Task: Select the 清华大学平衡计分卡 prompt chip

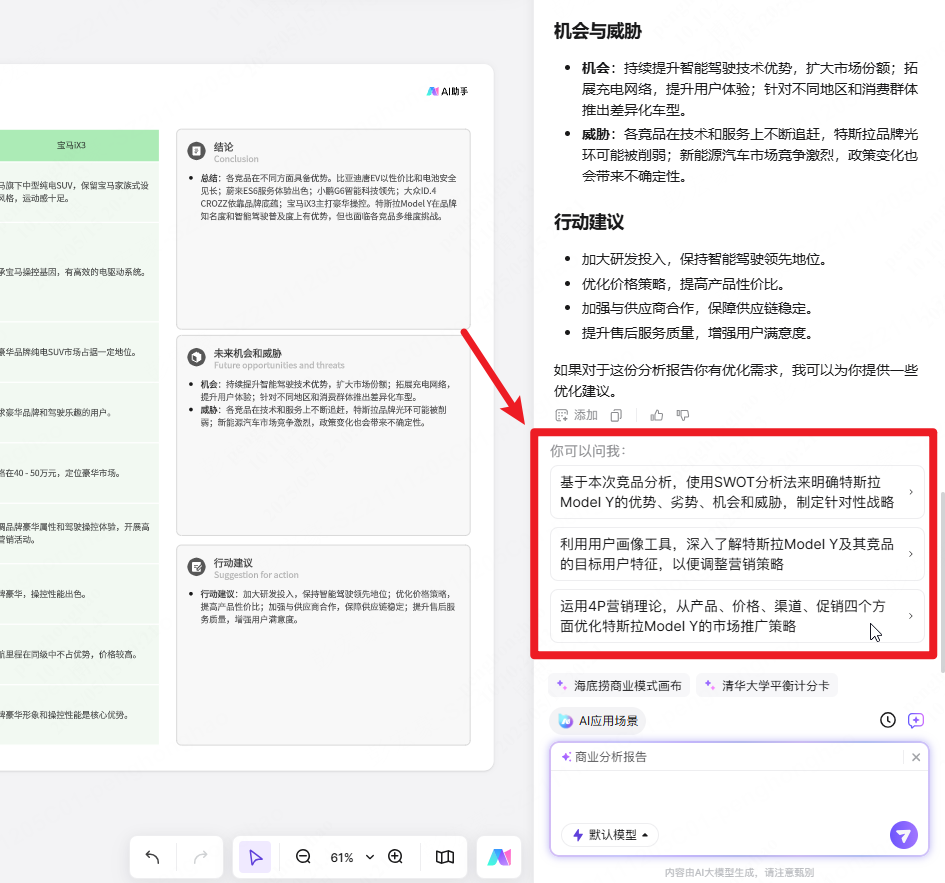Action: 767,685
